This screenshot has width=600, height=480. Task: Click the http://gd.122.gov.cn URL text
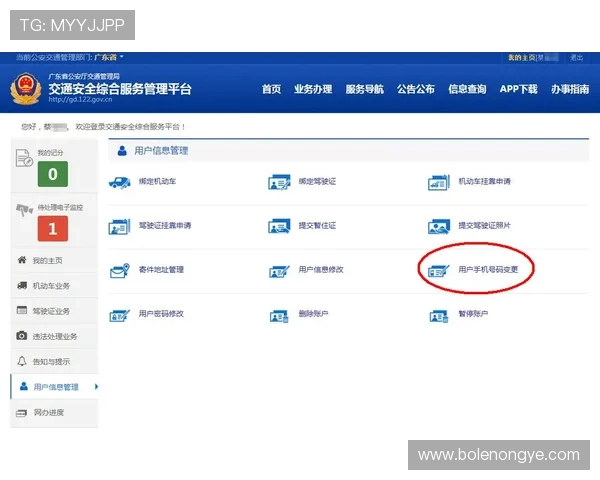point(80,100)
